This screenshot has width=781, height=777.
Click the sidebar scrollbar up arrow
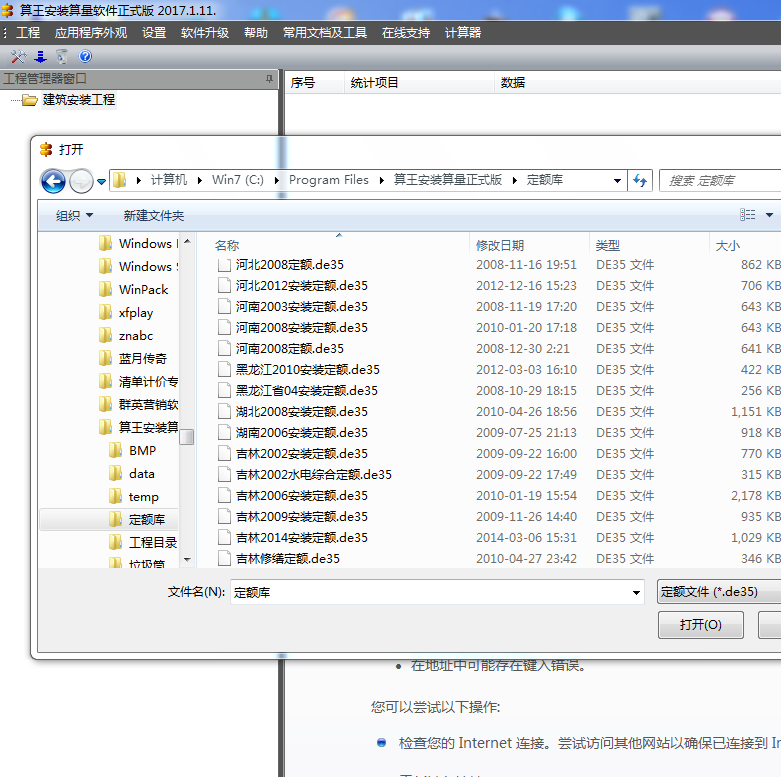187,242
